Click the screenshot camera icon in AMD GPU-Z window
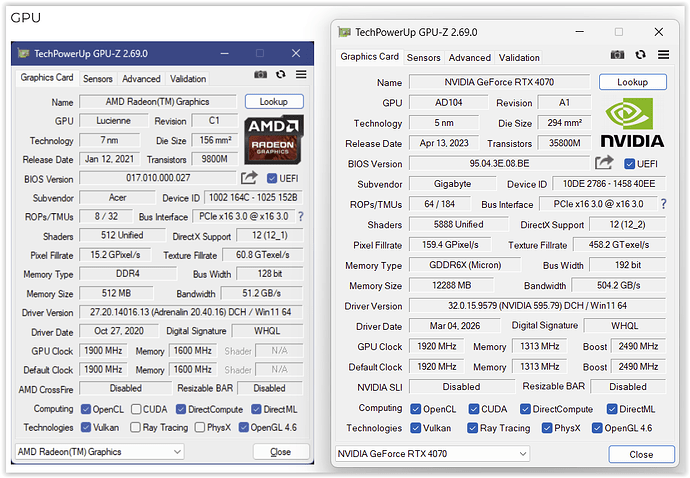 261,74
